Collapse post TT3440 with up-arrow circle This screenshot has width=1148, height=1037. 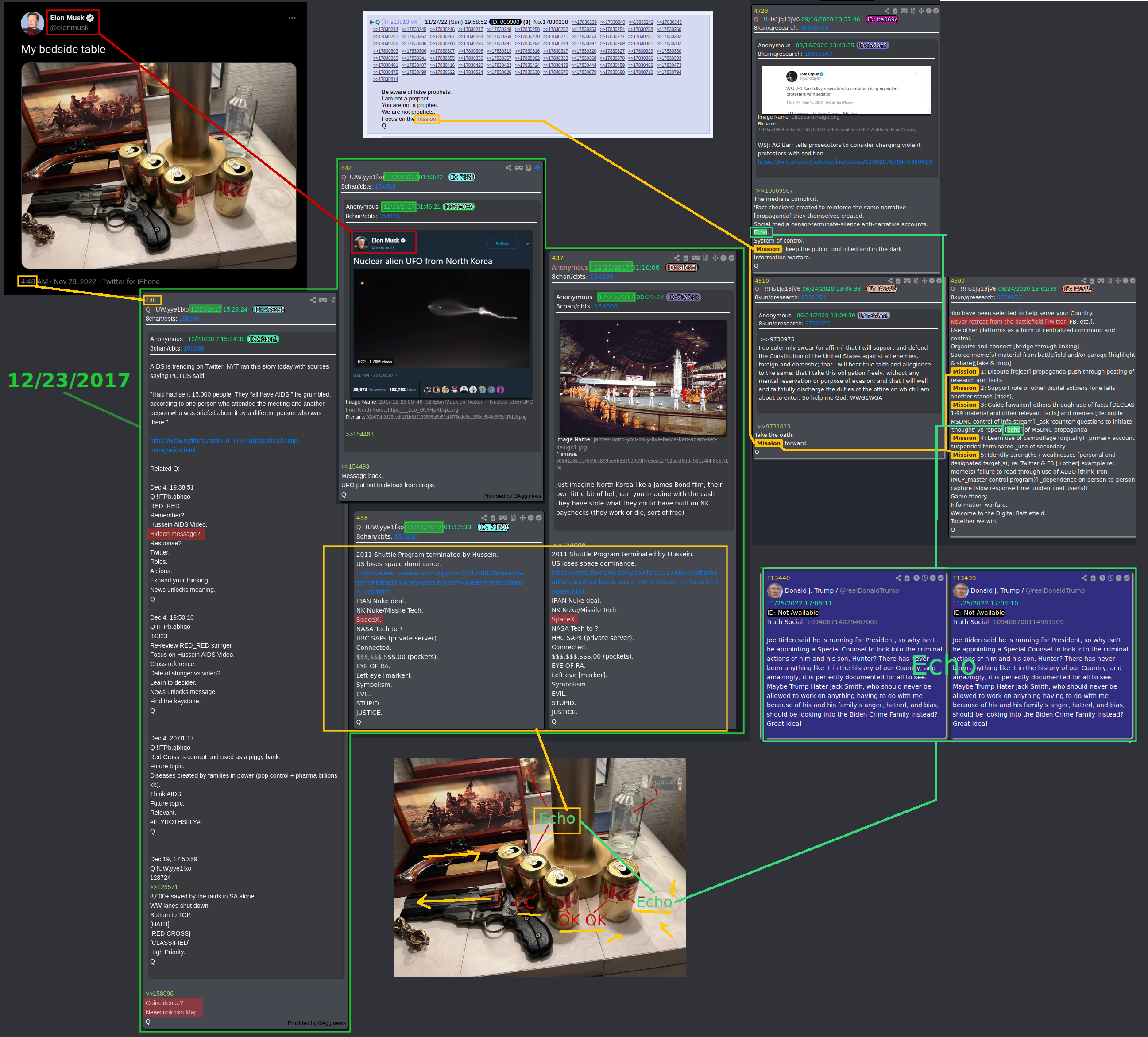[933, 578]
